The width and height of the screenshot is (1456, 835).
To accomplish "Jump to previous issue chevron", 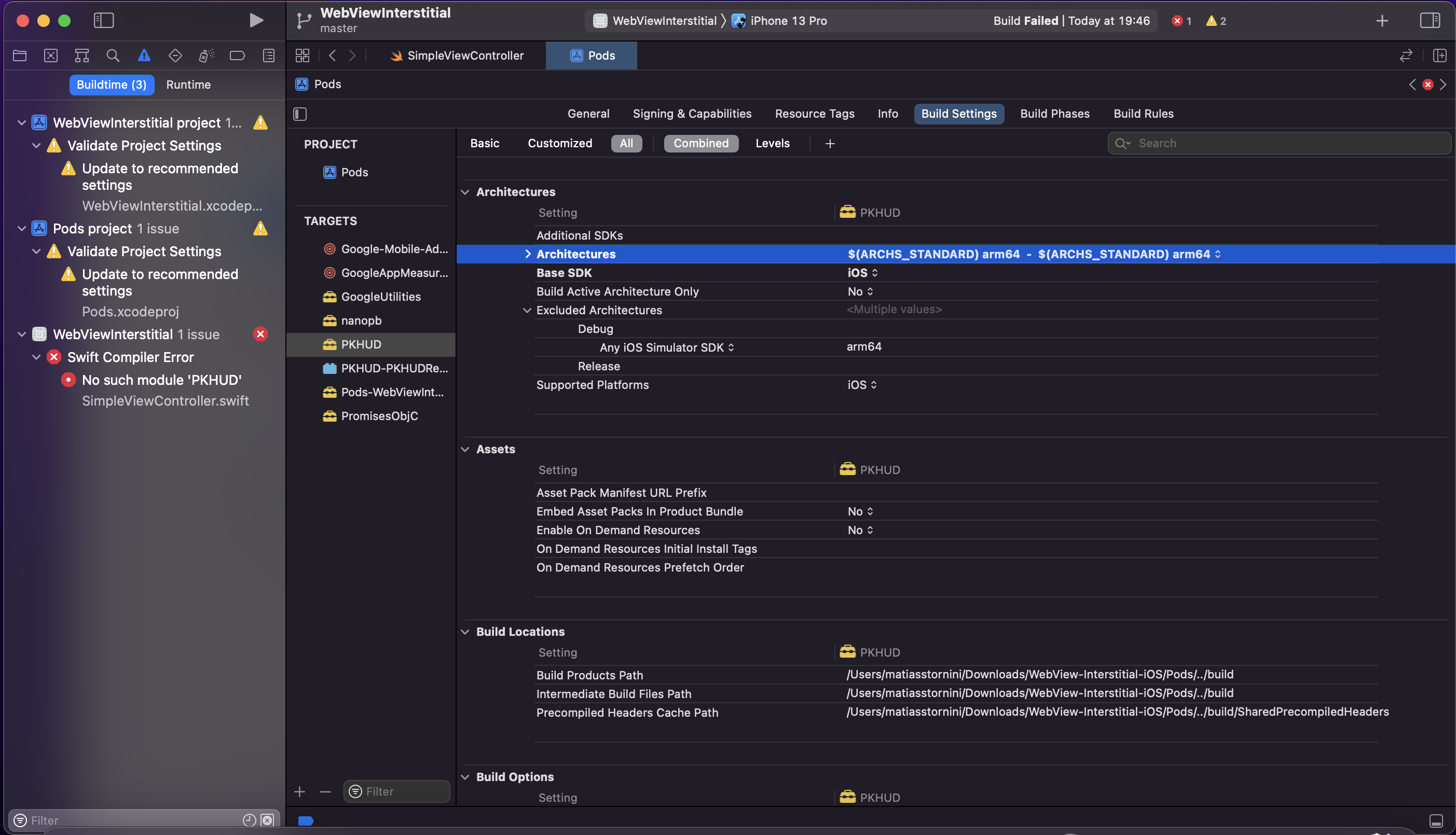I will point(1412,85).
